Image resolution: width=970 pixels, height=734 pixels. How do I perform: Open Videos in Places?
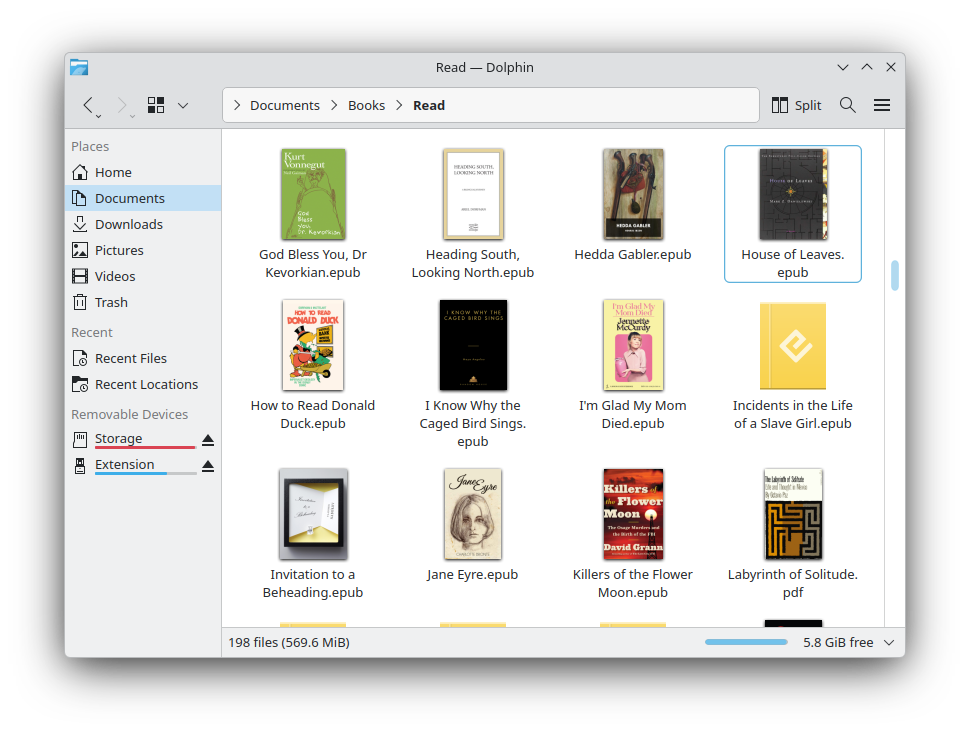click(143, 276)
